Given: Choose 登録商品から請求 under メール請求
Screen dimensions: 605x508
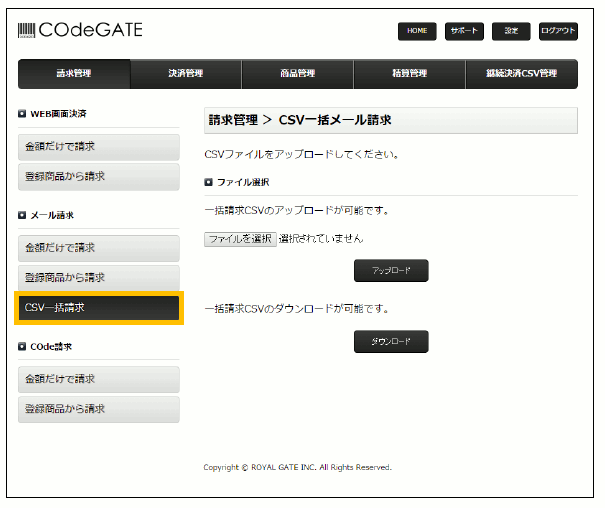Looking at the screenshot, I should pyautogui.click(x=98, y=278).
